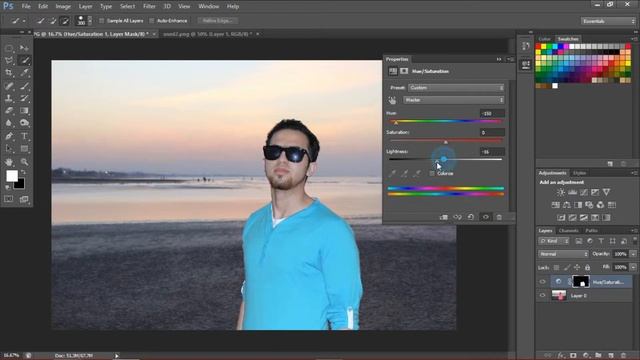Clip adjustment to layer below button
Image resolution: width=640 pixels, height=360 pixels.
tap(444, 217)
